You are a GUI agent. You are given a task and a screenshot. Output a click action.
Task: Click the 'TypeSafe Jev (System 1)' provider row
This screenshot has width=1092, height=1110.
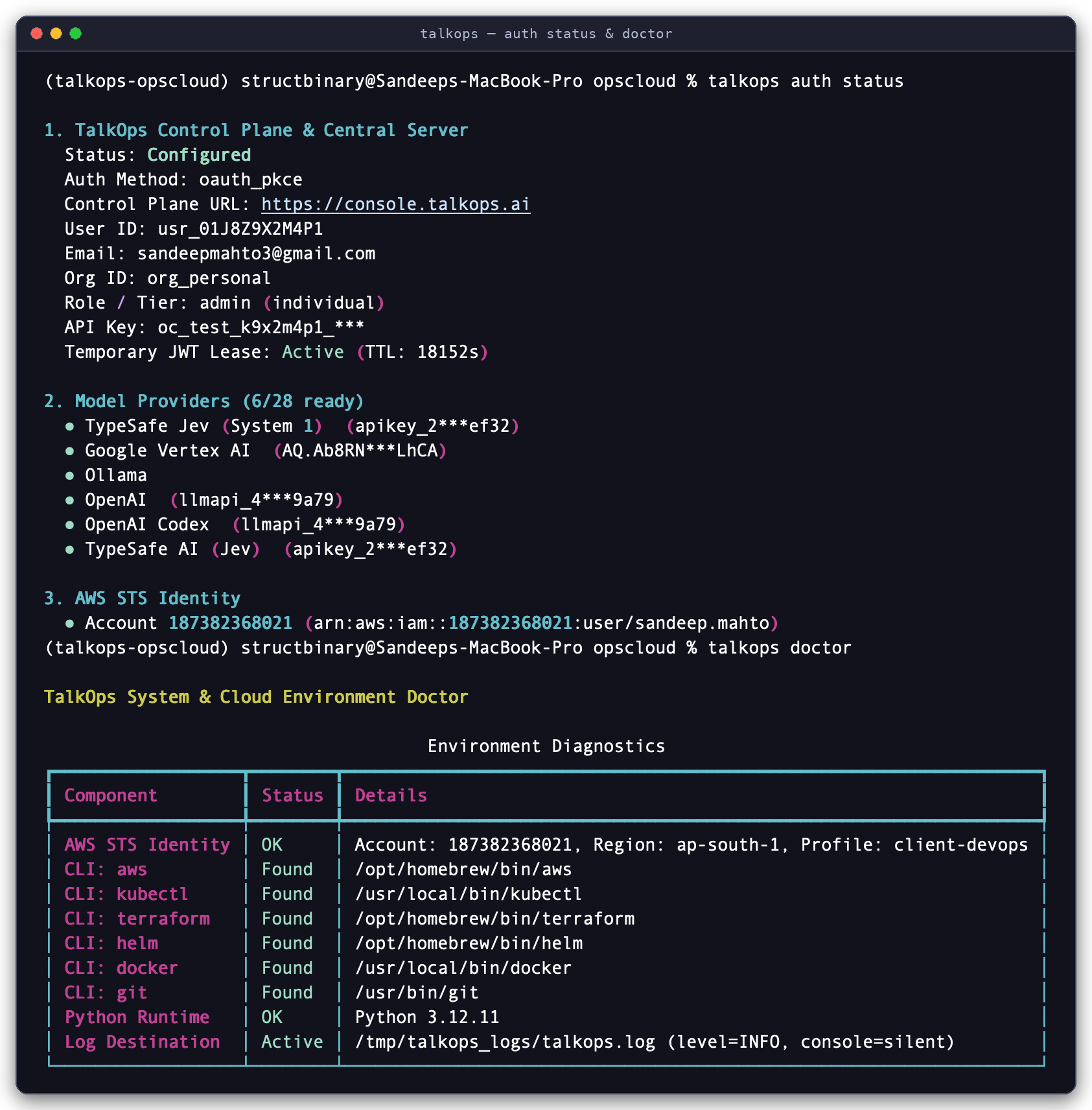pyautogui.click(x=292, y=426)
